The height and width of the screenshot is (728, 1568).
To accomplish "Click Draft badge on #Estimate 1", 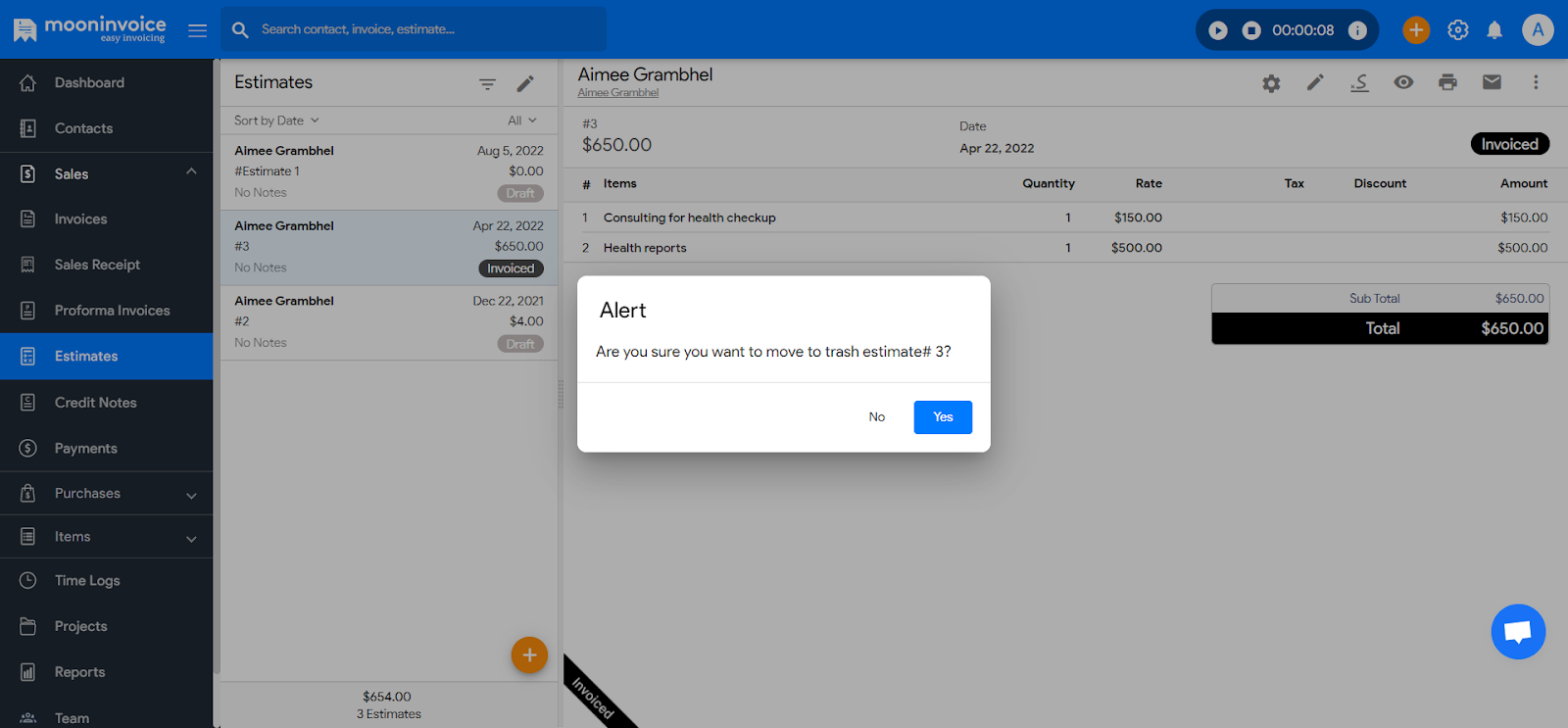I will pos(520,193).
